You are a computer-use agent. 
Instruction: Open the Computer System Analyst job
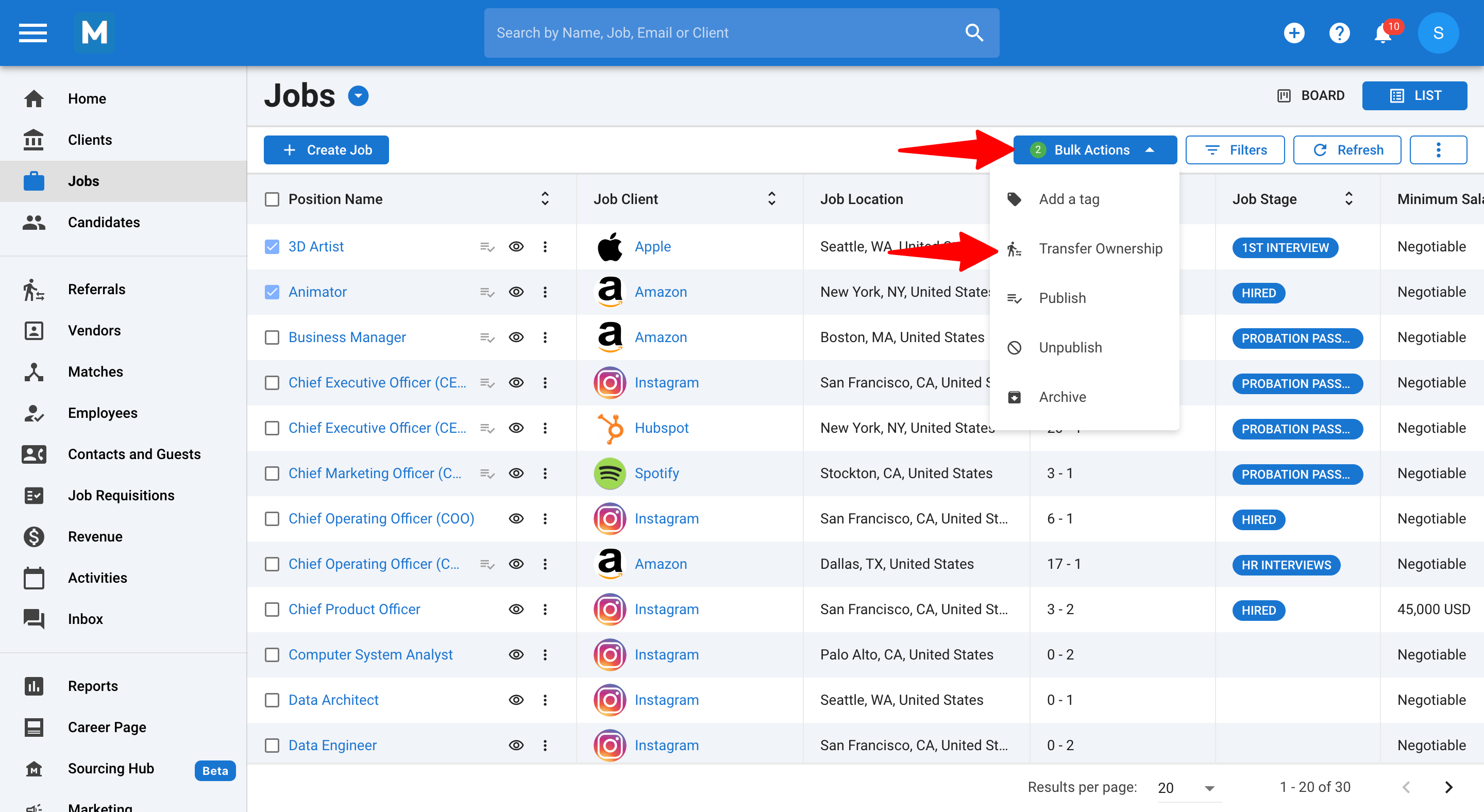(x=370, y=655)
